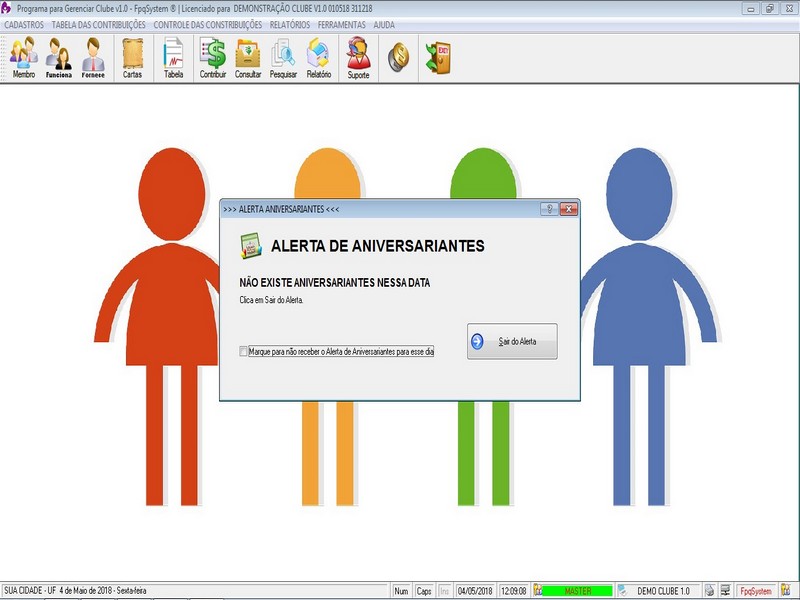Open the FERRAMENTAS menu

[x=341, y=25]
